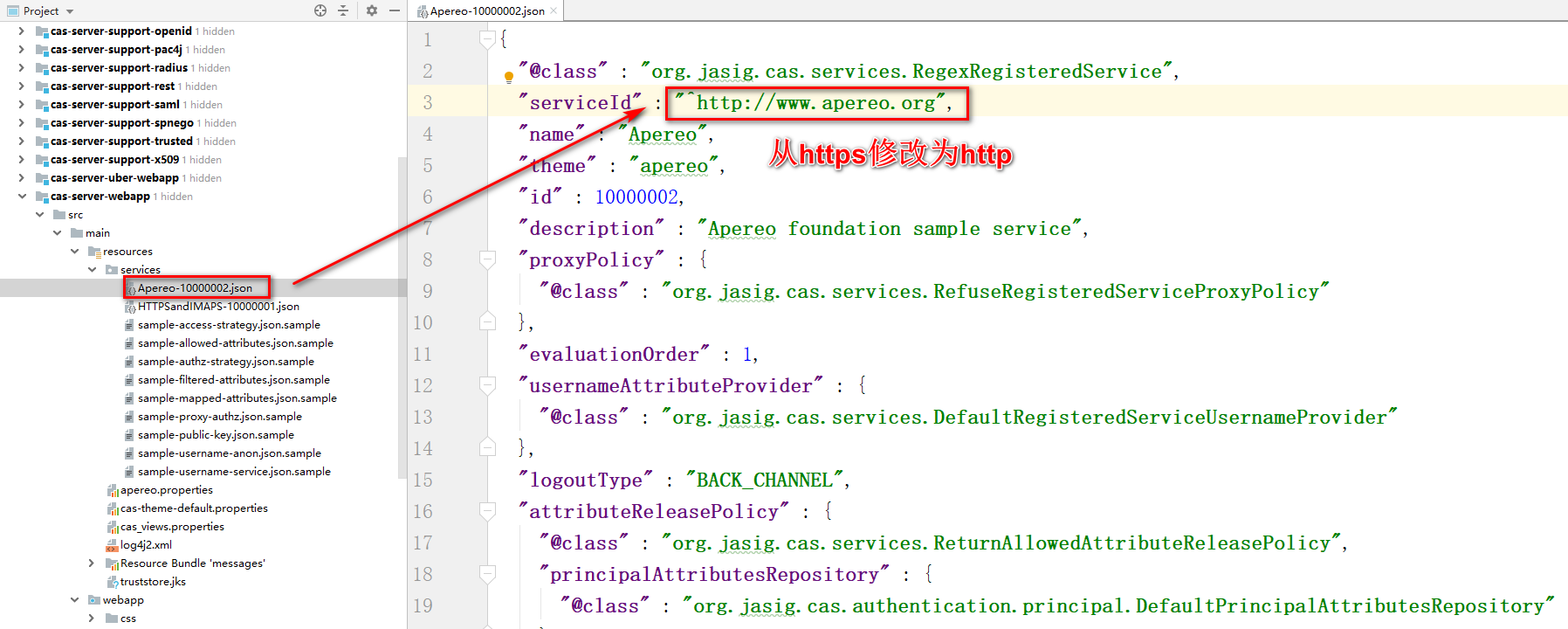Click the truststore.jks file icon
Viewport: 1568px width, 629px height.
point(112,582)
